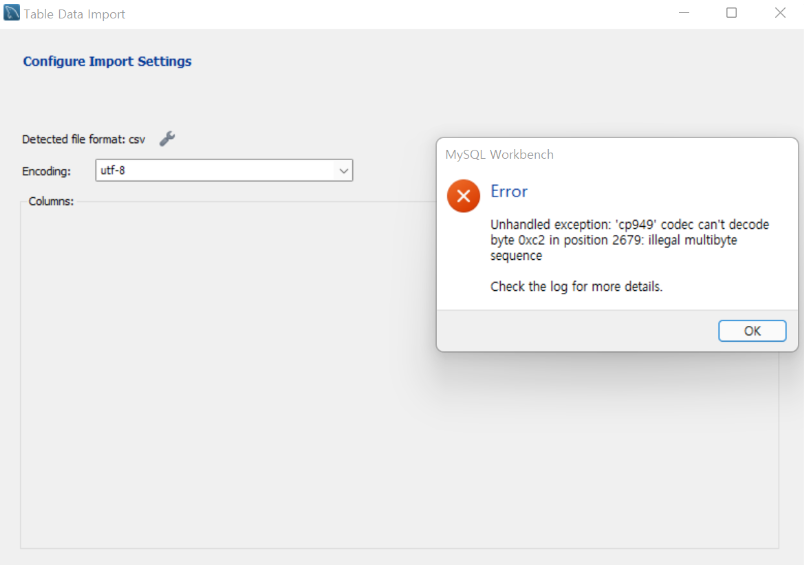Minimize the Table Data Import window

coord(684,14)
